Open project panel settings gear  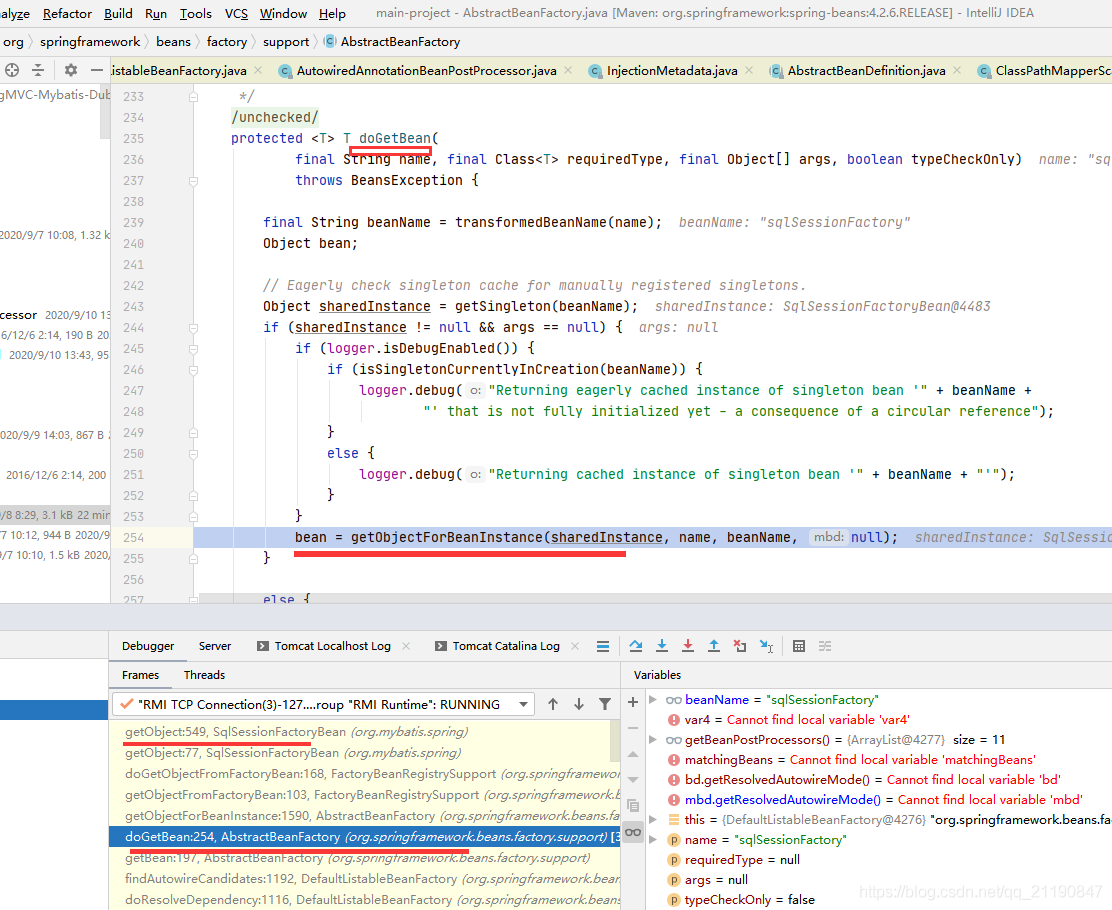70,70
